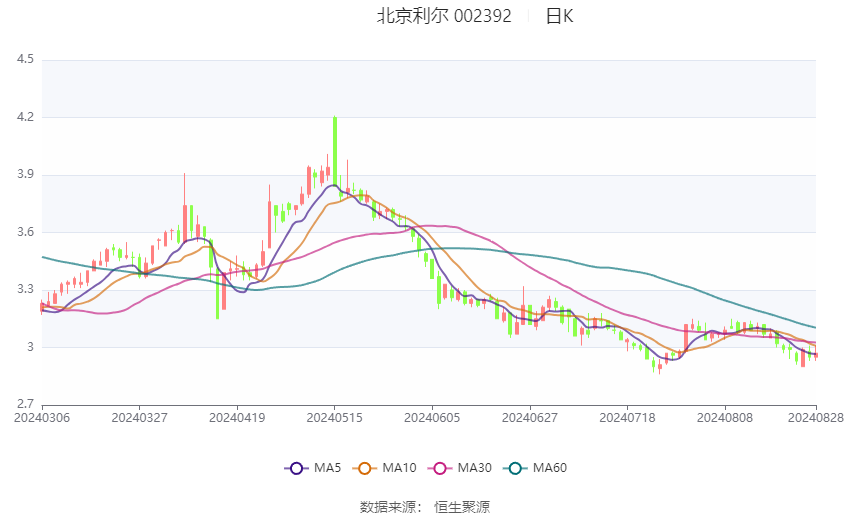Click the y-axis value 2.7
This screenshot has height=517, width=850.
25,404
